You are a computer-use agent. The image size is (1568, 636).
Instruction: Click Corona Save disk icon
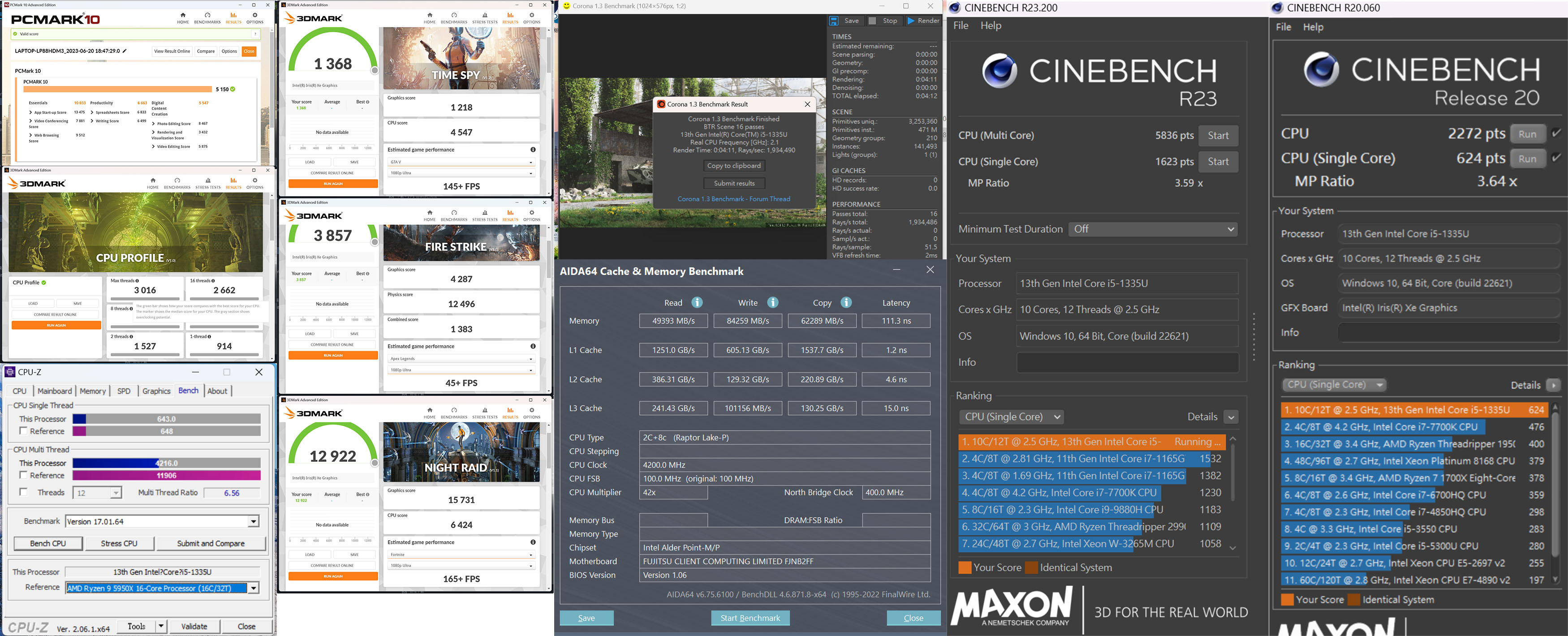(x=834, y=21)
